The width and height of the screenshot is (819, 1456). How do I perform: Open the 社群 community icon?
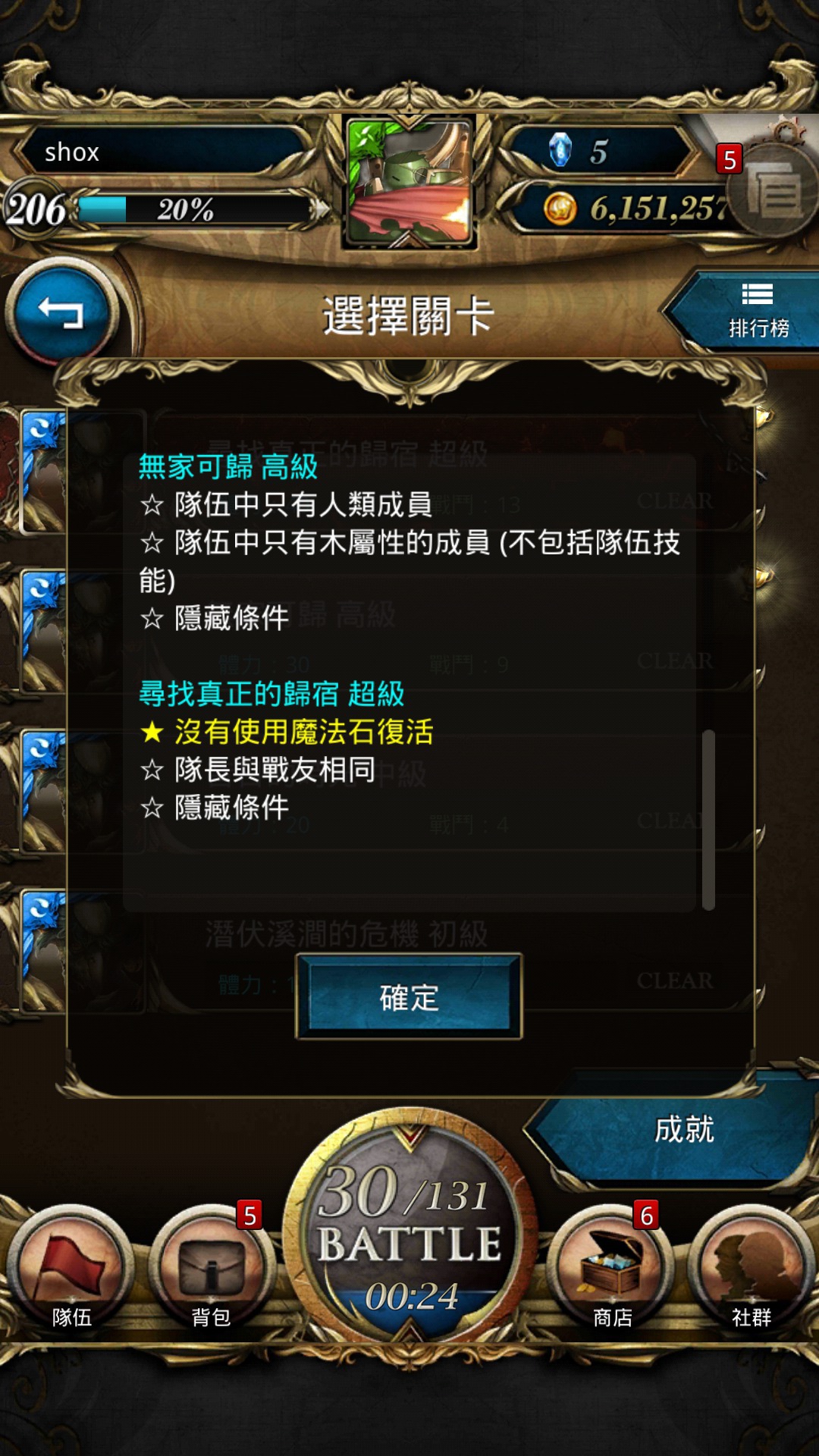751,1268
